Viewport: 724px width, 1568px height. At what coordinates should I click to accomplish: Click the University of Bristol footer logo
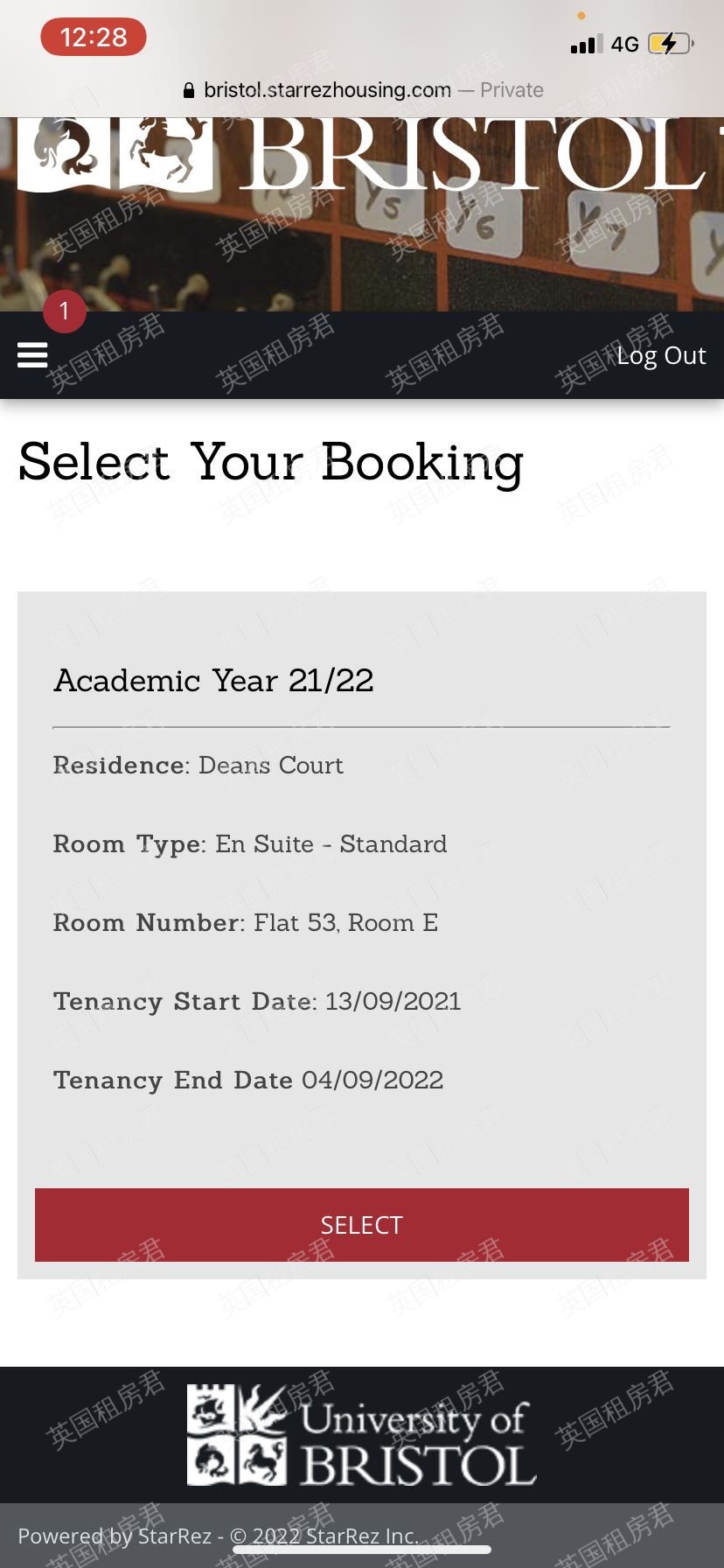click(x=361, y=1435)
